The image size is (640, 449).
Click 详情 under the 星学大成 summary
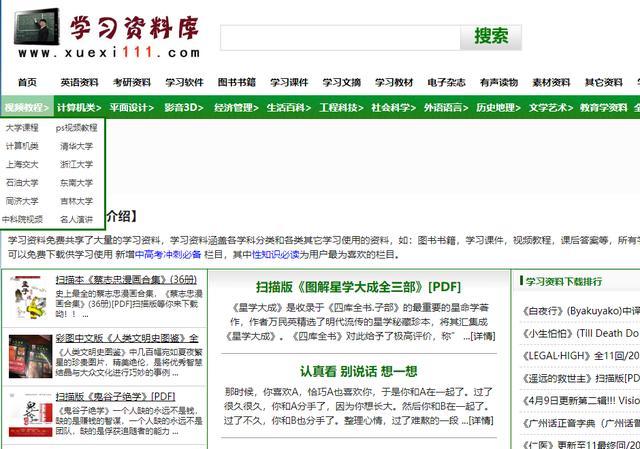483,336
